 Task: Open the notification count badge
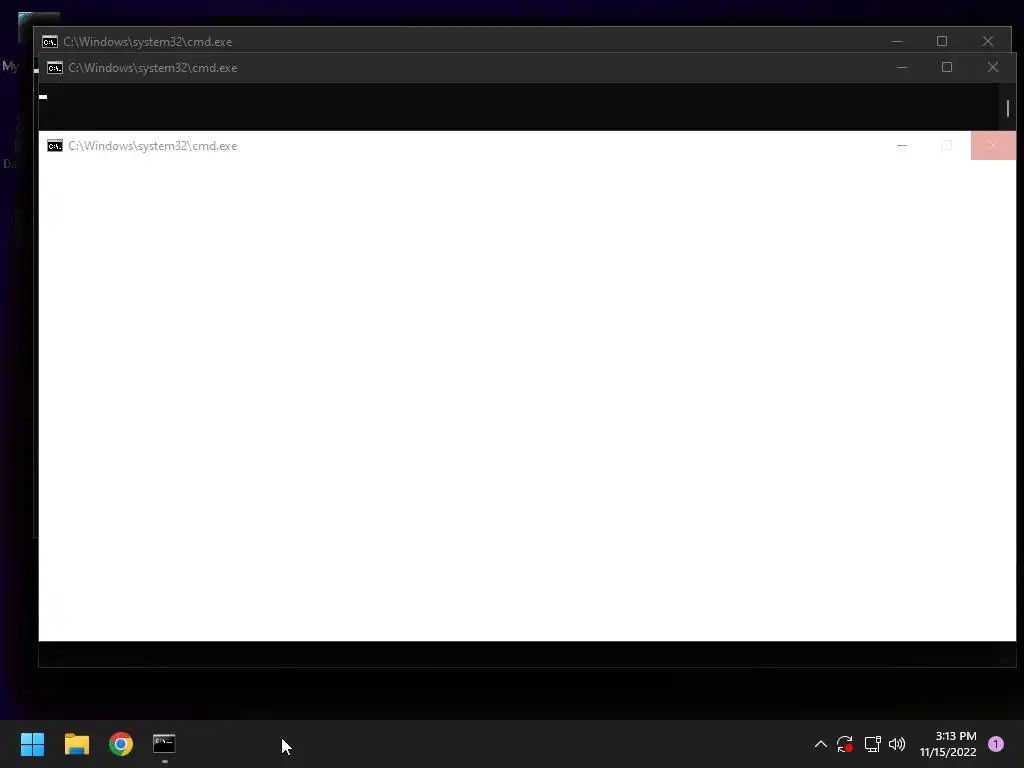click(996, 744)
